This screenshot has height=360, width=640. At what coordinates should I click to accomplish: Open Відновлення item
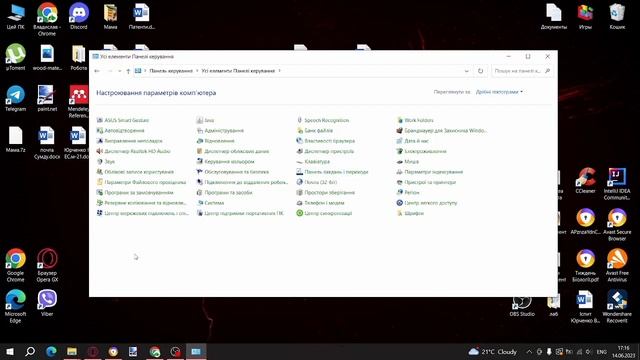pyautogui.click(x=216, y=141)
